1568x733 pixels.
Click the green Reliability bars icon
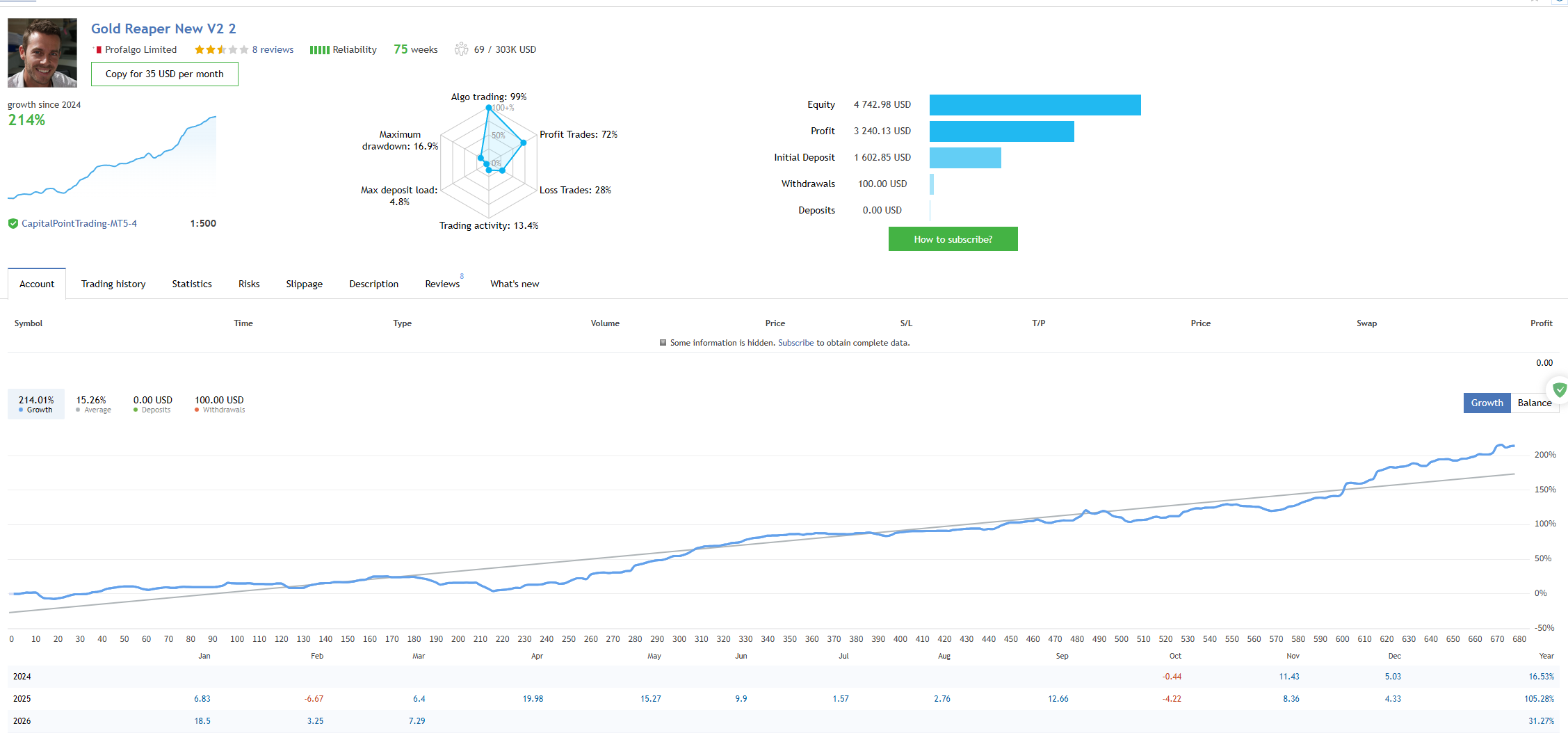point(319,49)
